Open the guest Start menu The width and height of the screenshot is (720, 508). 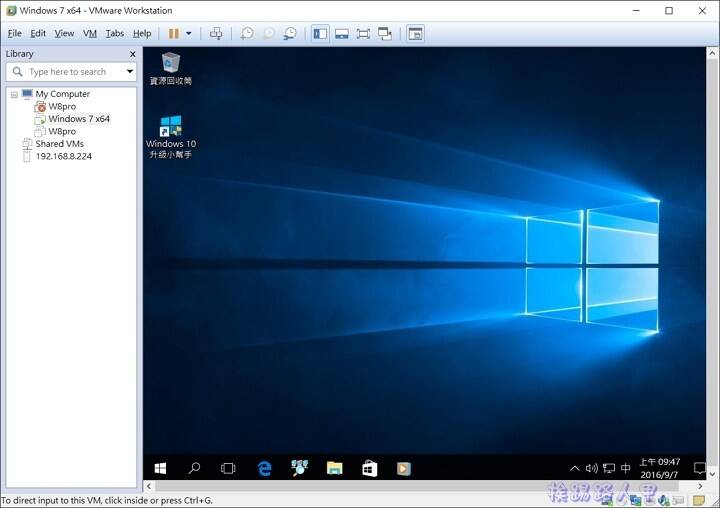[160, 468]
